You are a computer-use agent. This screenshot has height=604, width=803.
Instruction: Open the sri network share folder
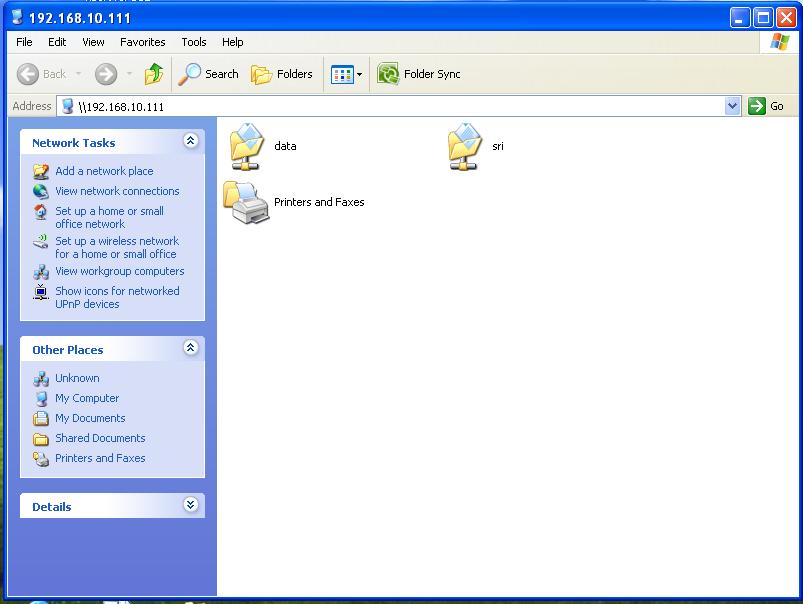464,147
